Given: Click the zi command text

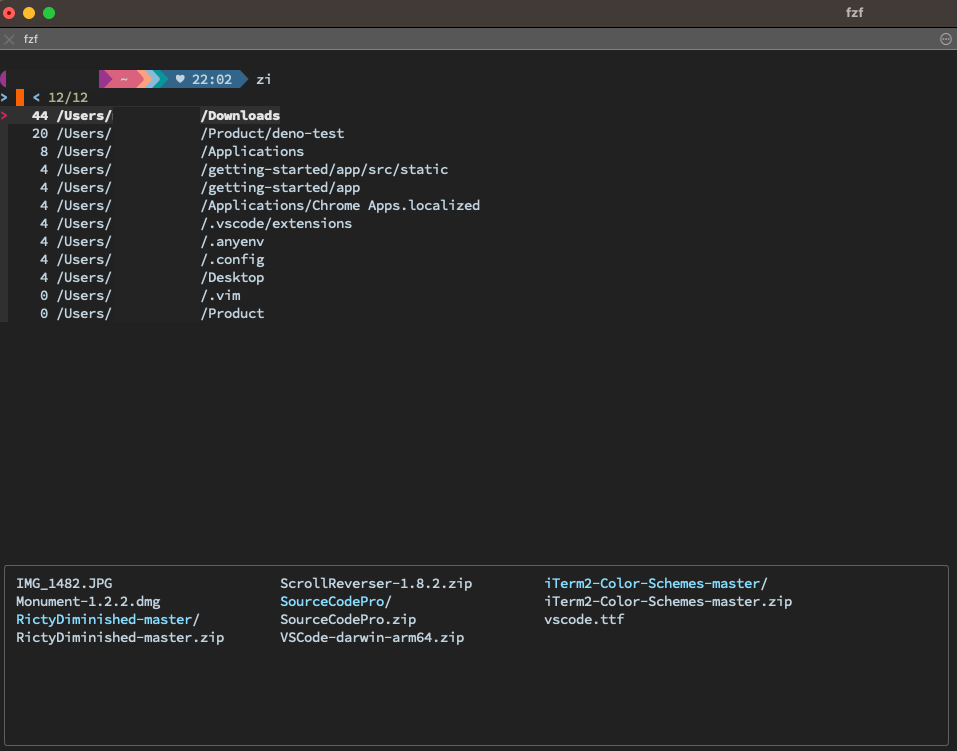Looking at the screenshot, I should coord(264,79).
